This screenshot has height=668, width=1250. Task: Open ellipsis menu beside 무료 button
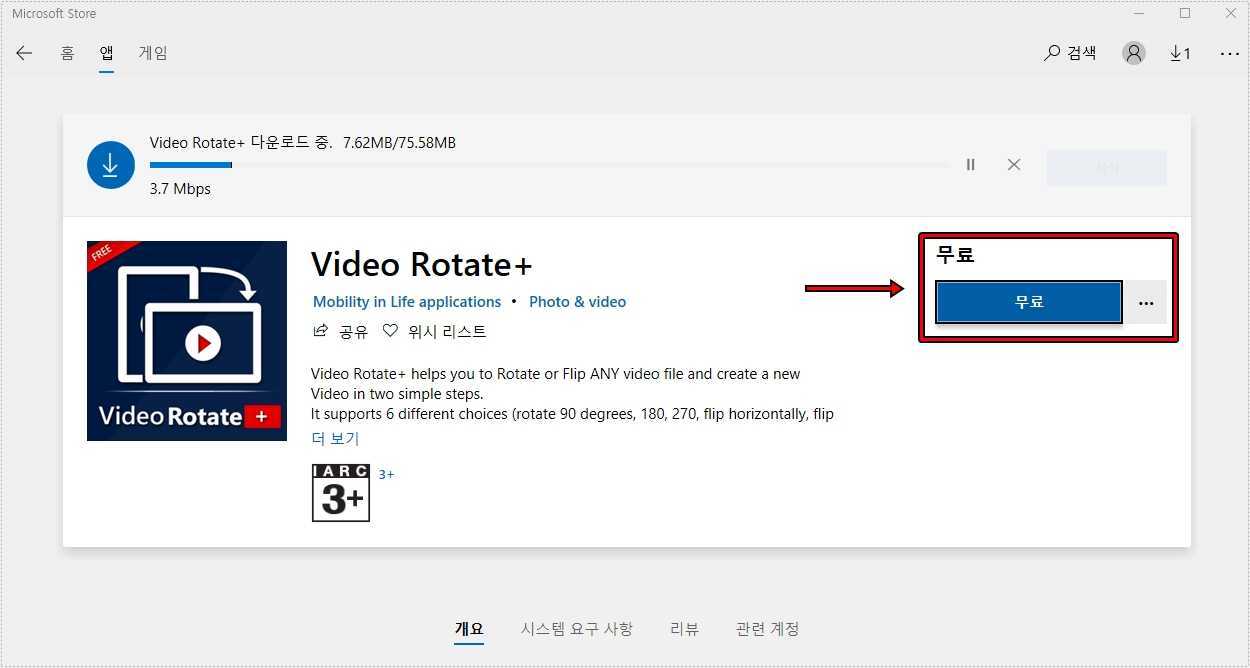[x=1146, y=302]
